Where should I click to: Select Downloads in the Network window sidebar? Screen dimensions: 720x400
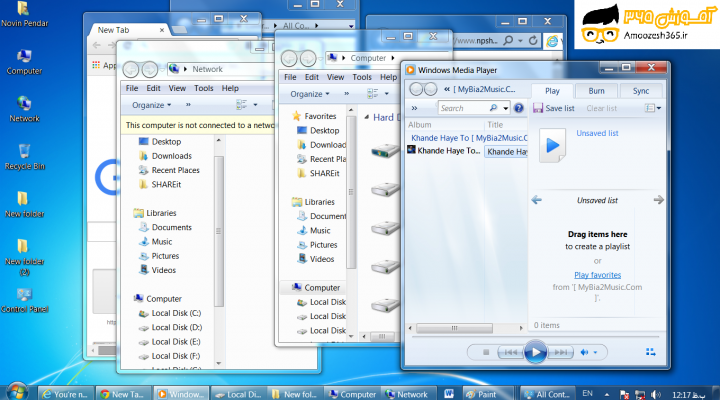pyautogui.click(x=172, y=156)
